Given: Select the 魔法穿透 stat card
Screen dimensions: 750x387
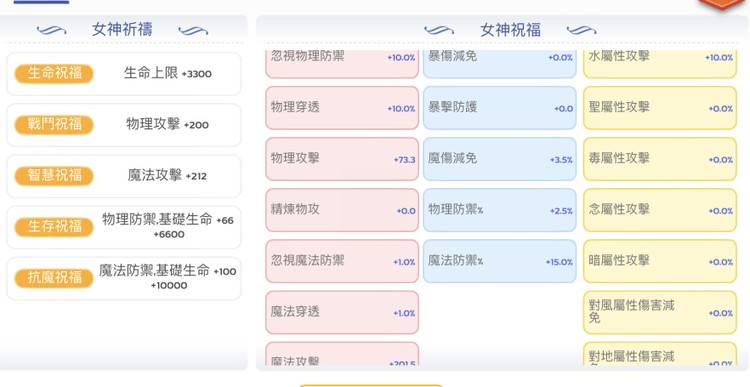Looking at the screenshot, I should 342,313.
